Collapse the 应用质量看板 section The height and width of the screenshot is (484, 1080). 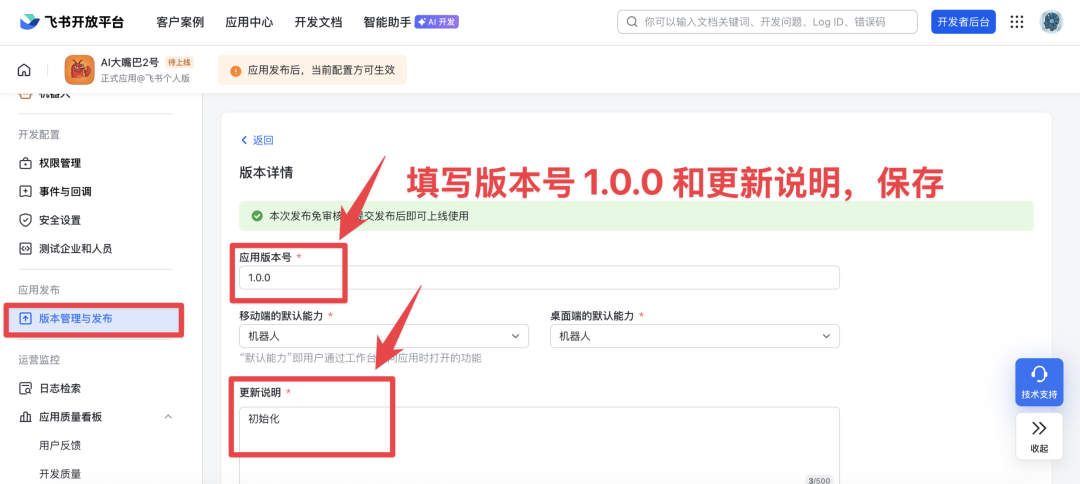click(x=168, y=417)
